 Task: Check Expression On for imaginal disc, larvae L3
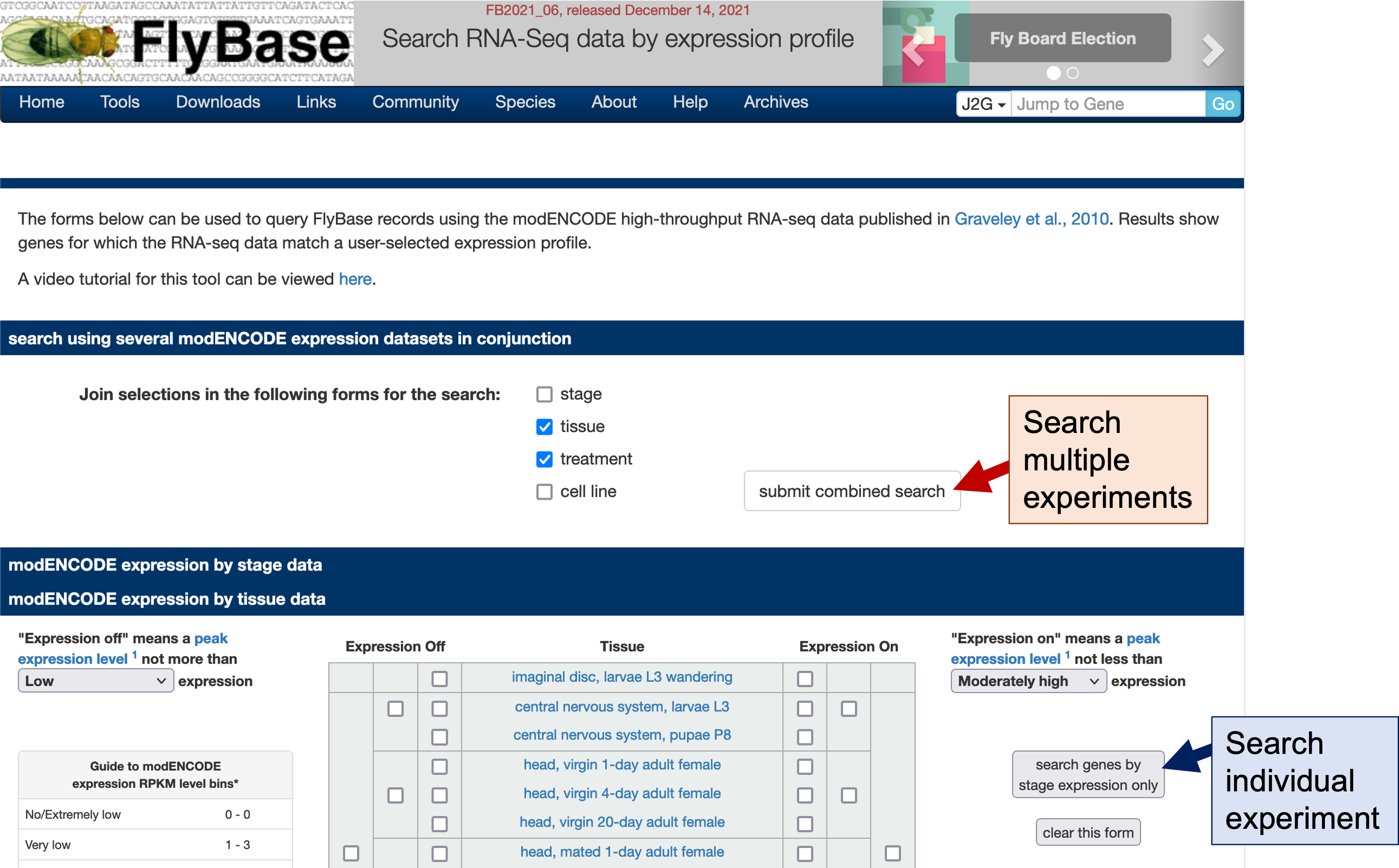[x=805, y=679]
